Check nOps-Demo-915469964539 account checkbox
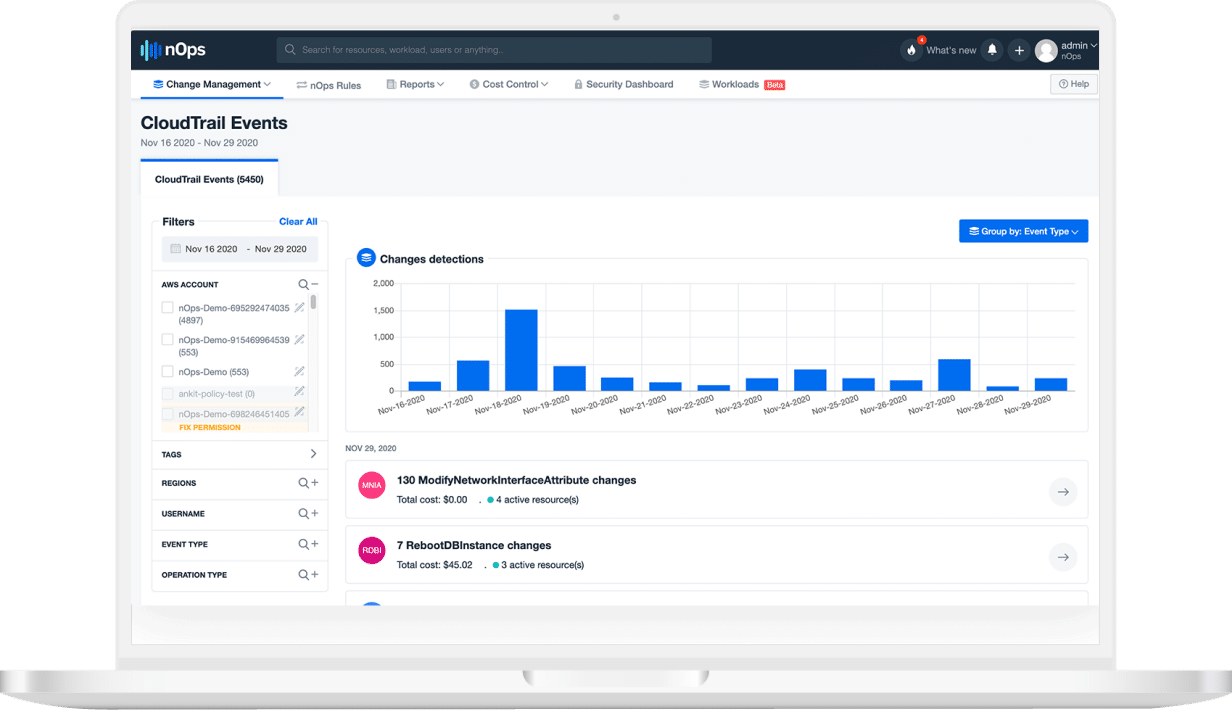Screen dimensions: 1232x710 point(168,340)
